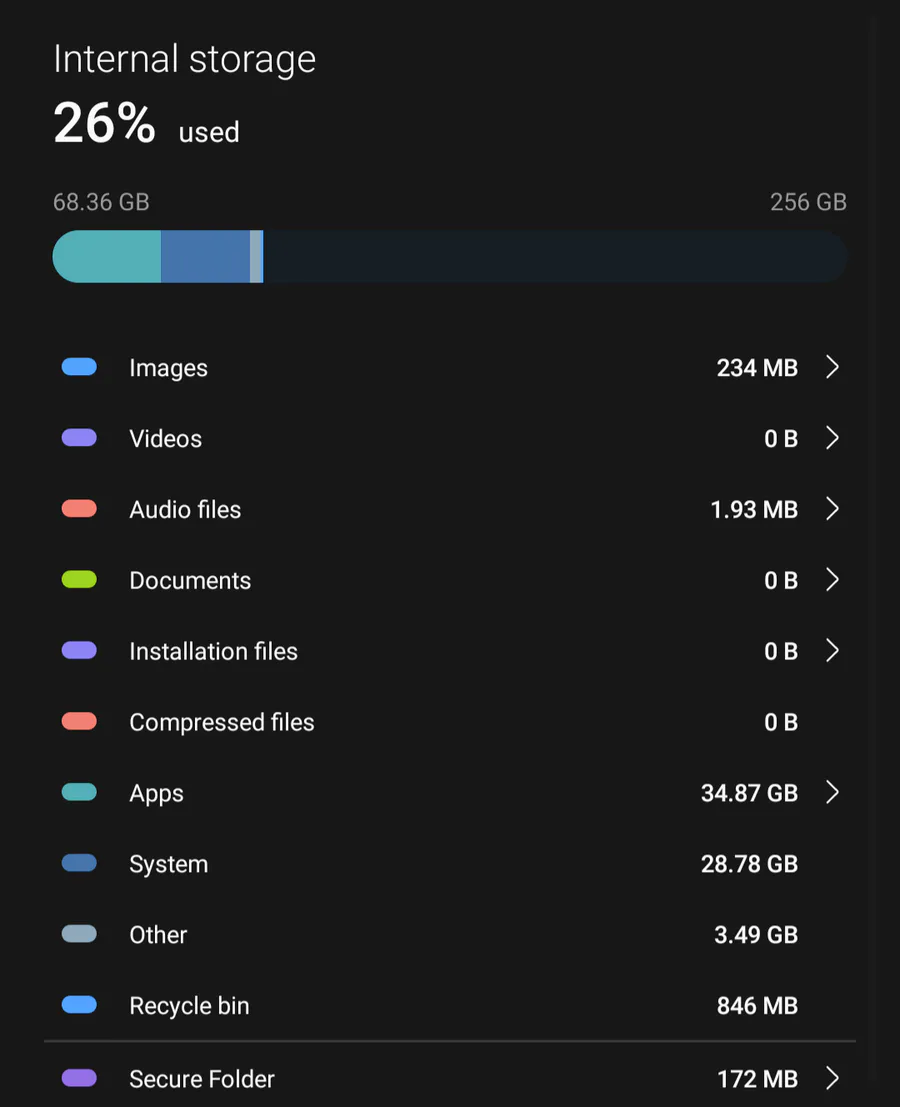The height and width of the screenshot is (1107, 900).
Task: Tap the chevron next to Audio files
Action: coord(832,510)
